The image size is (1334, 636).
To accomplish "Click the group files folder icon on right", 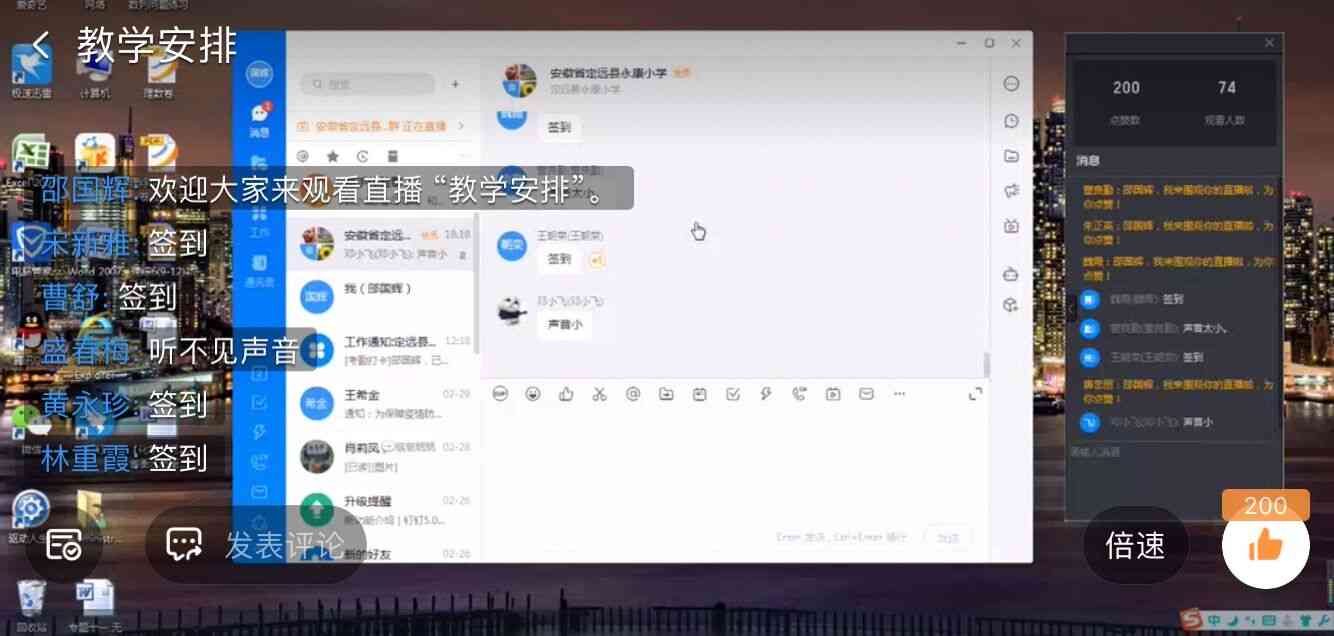I will (1011, 155).
